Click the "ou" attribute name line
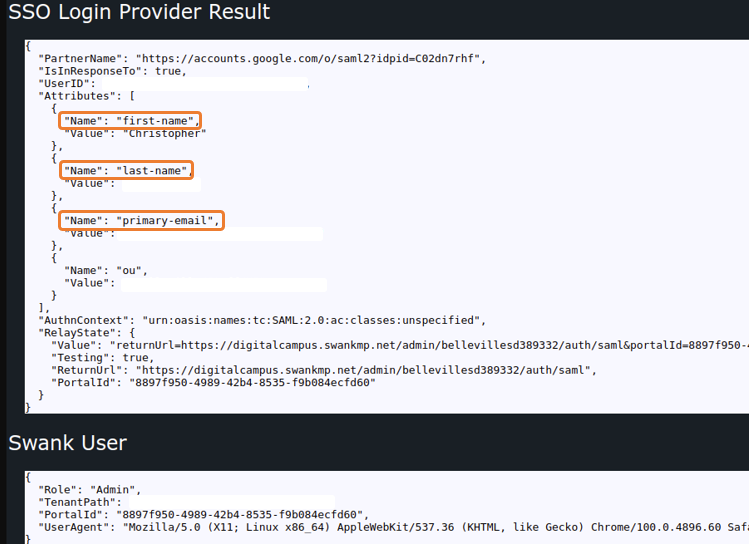Viewport: 749px width, 544px height. [105, 270]
